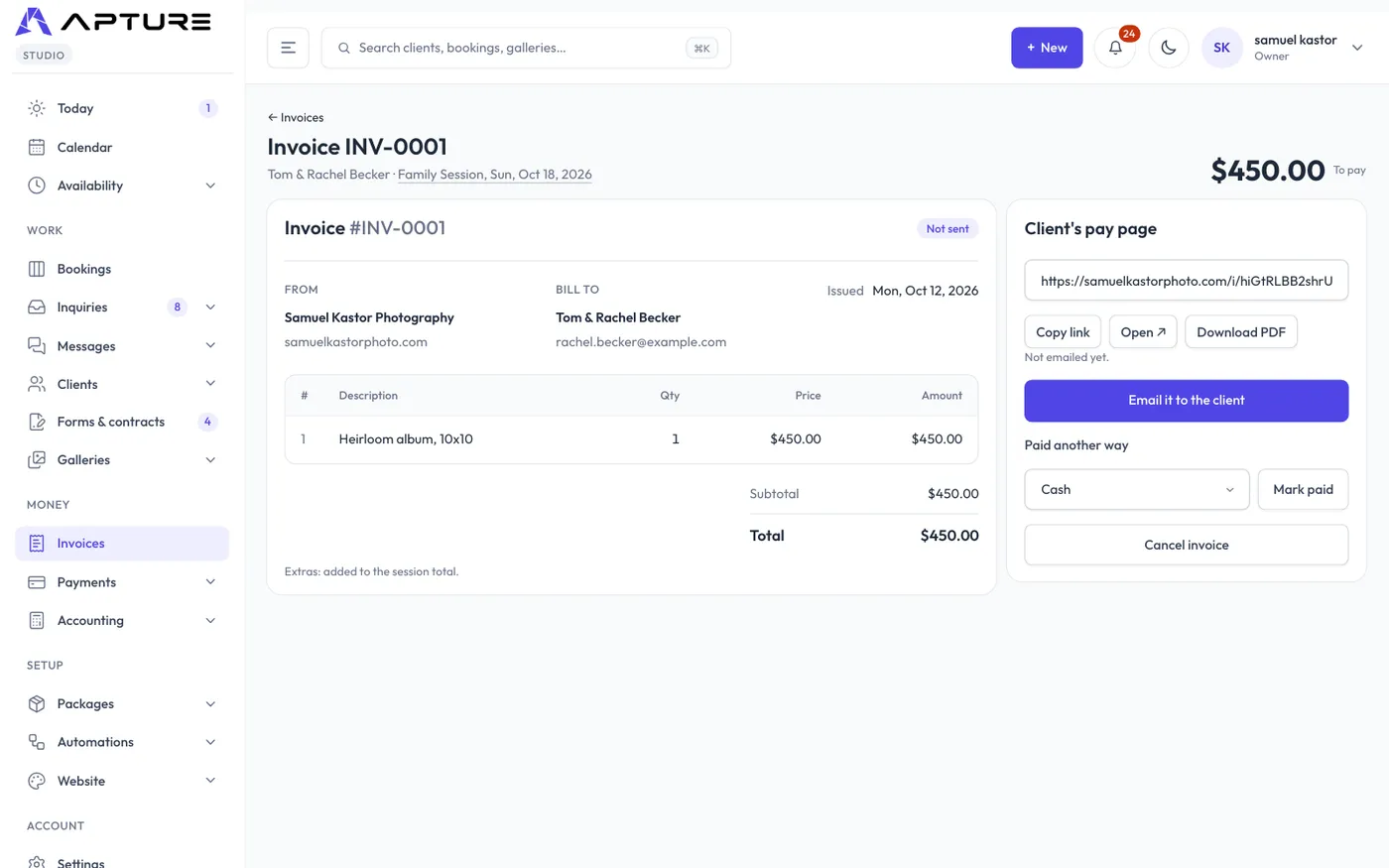Click the Download PDF button
The height and width of the screenshot is (868, 1389).
pos(1241,332)
